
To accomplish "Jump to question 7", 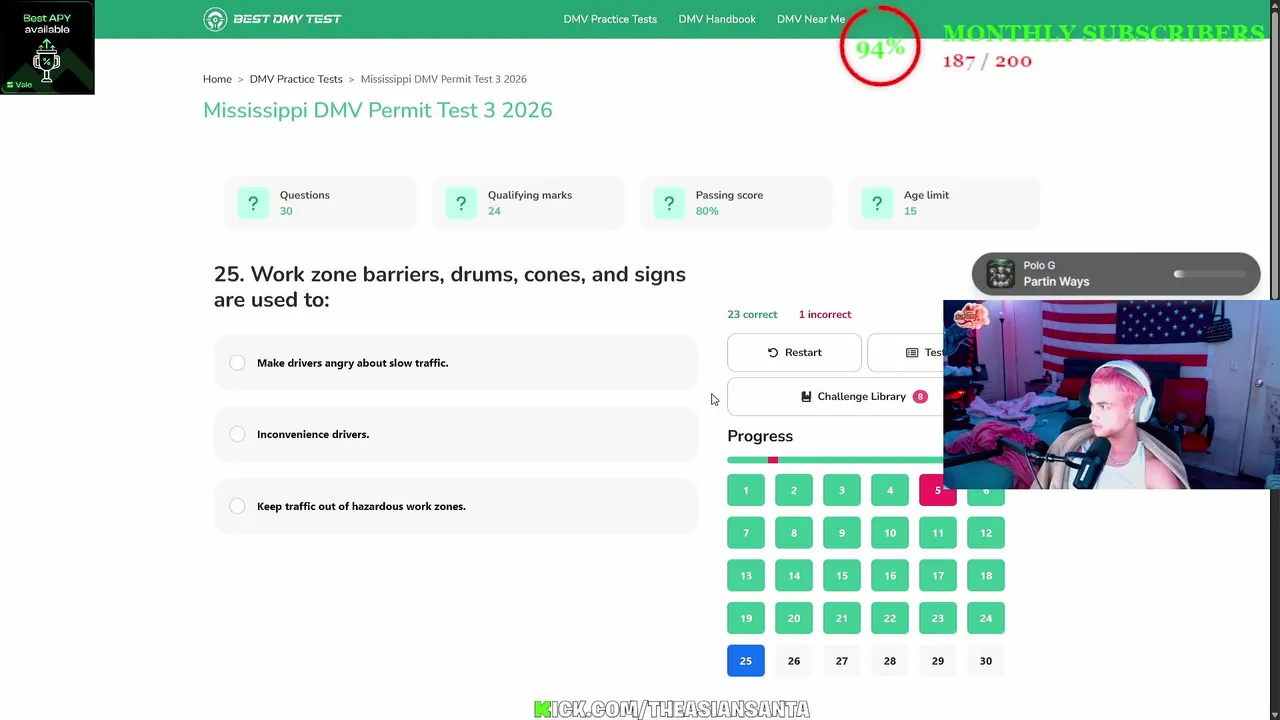I will (746, 533).
